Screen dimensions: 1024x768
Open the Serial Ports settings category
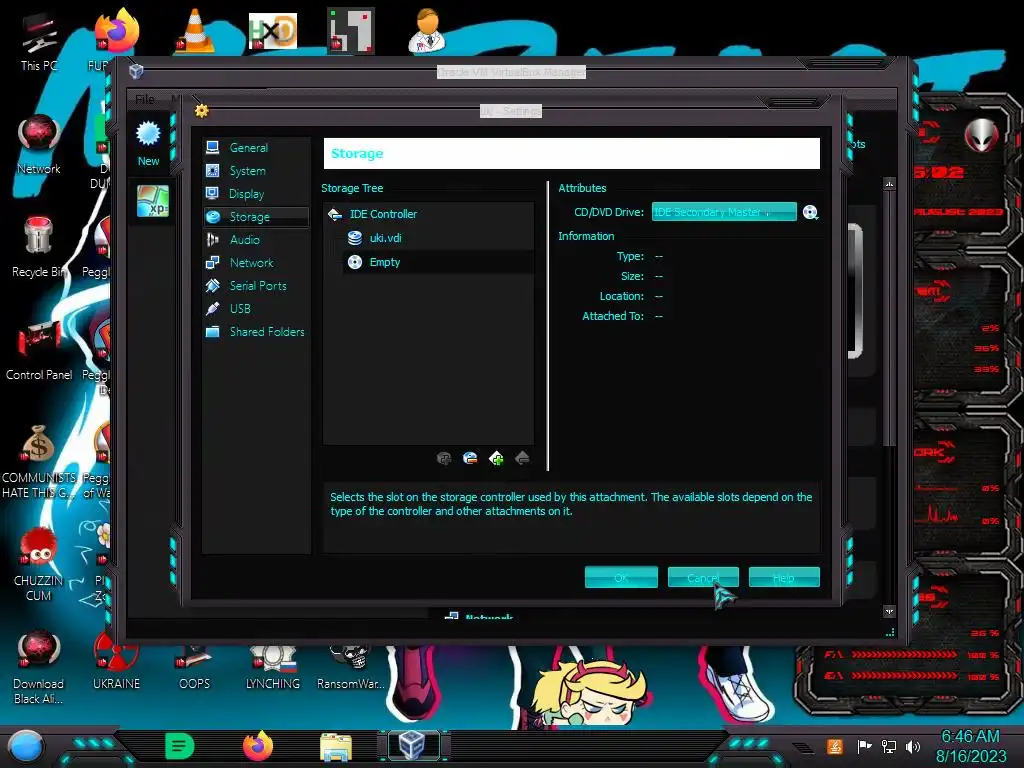tap(255, 285)
